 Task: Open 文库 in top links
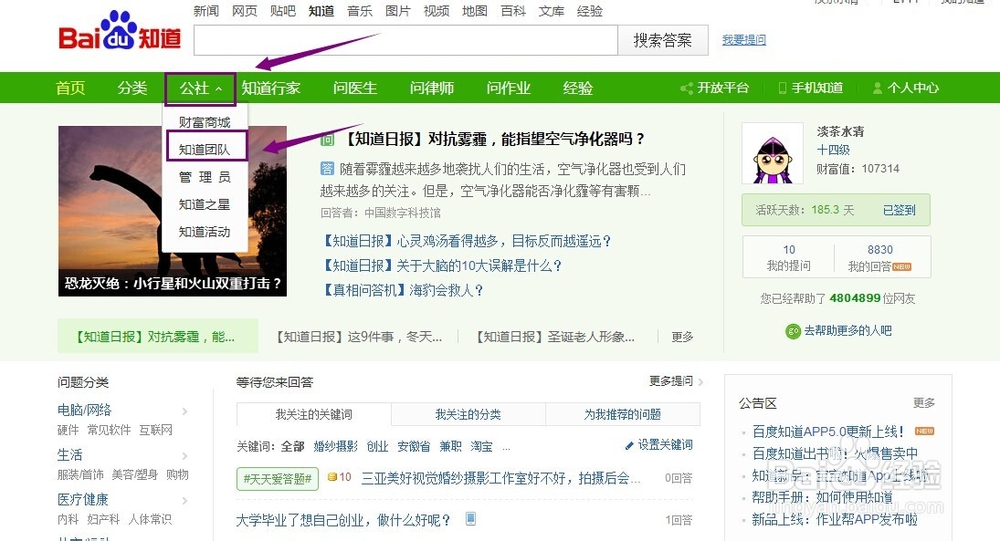pyautogui.click(x=552, y=11)
